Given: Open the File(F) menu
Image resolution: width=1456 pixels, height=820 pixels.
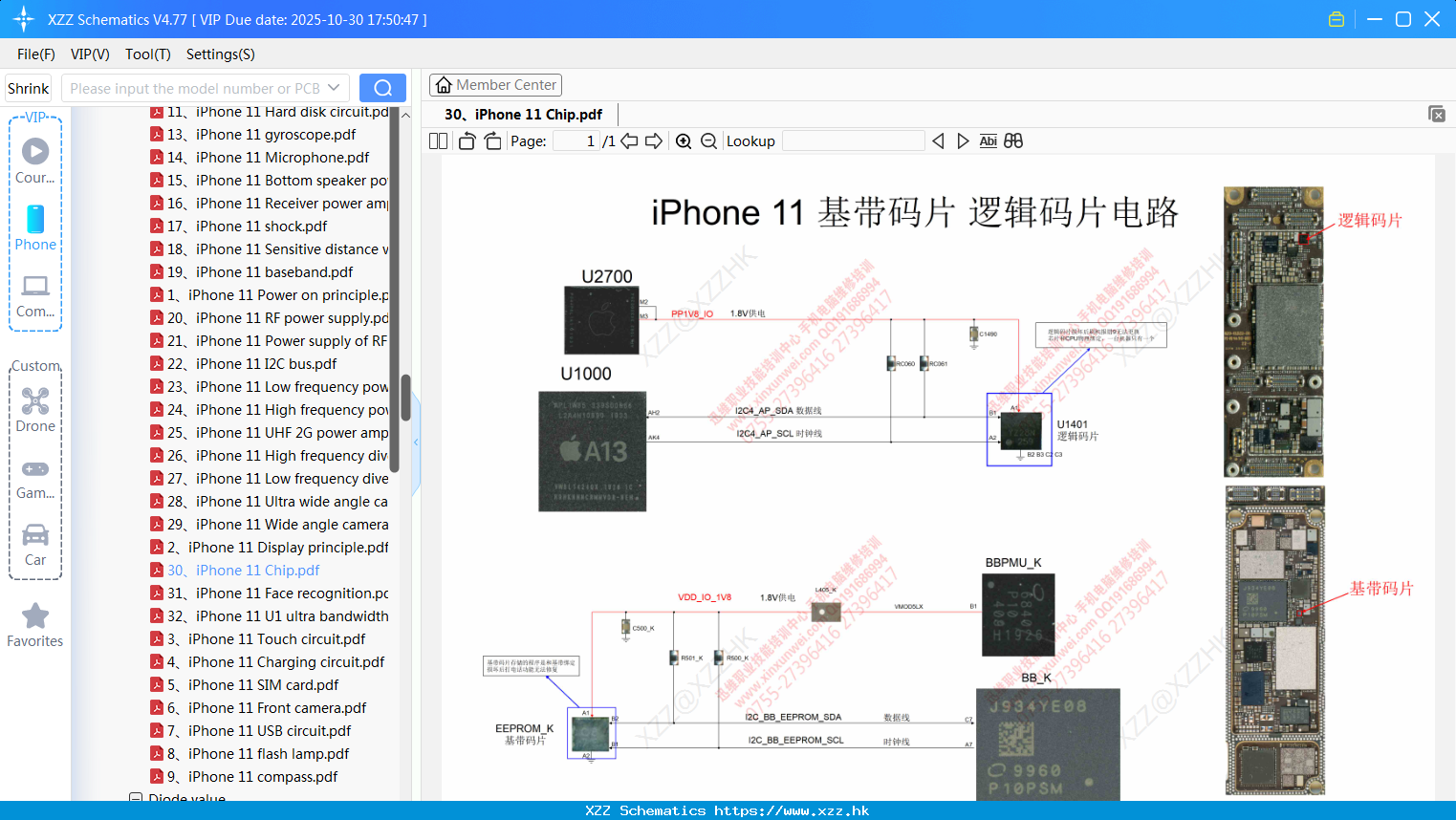Looking at the screenshot, I should coord(36,54).
